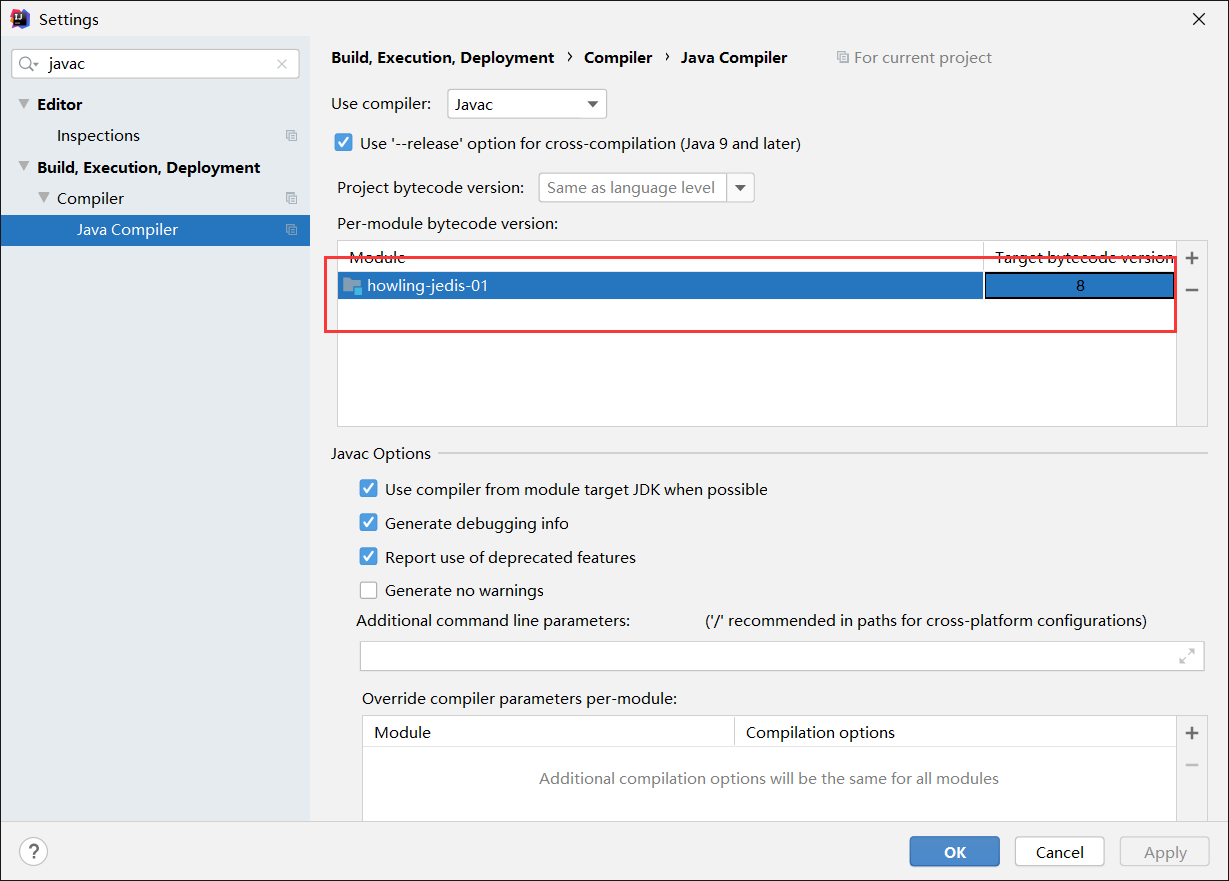Image resolution: width=1229 pixels, height=881 pixels.
Task: Enable Generate no warnings checkbox
Action: coord(369,590)
